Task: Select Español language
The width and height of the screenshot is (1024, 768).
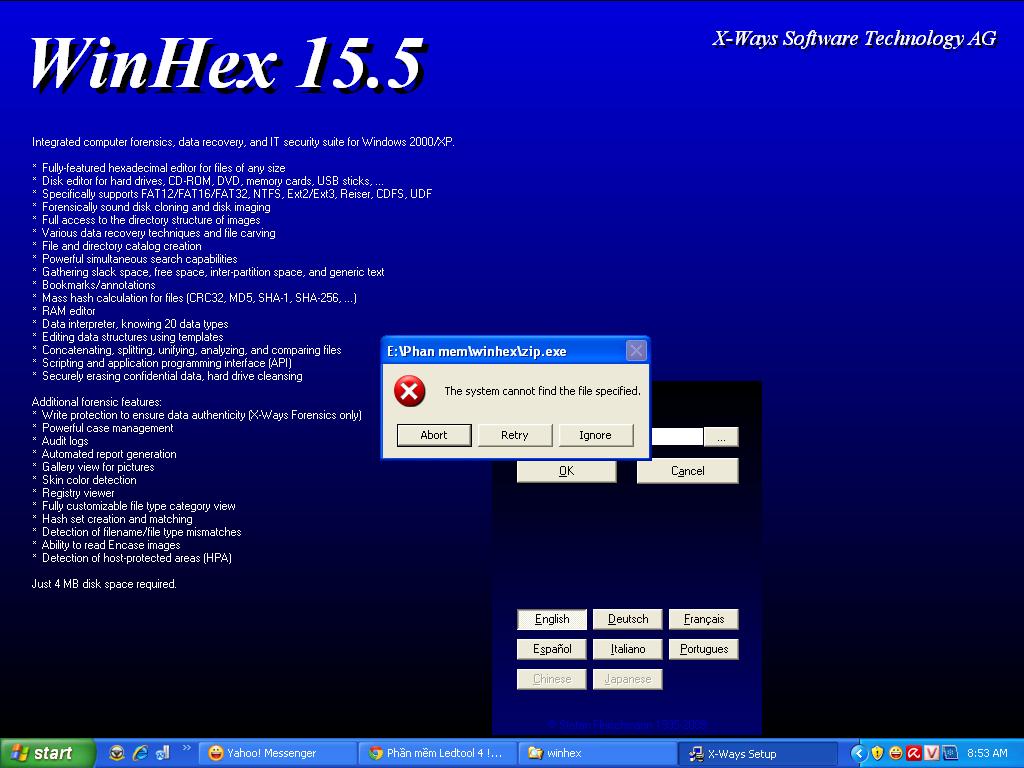Action: click(x=552, y=649)
